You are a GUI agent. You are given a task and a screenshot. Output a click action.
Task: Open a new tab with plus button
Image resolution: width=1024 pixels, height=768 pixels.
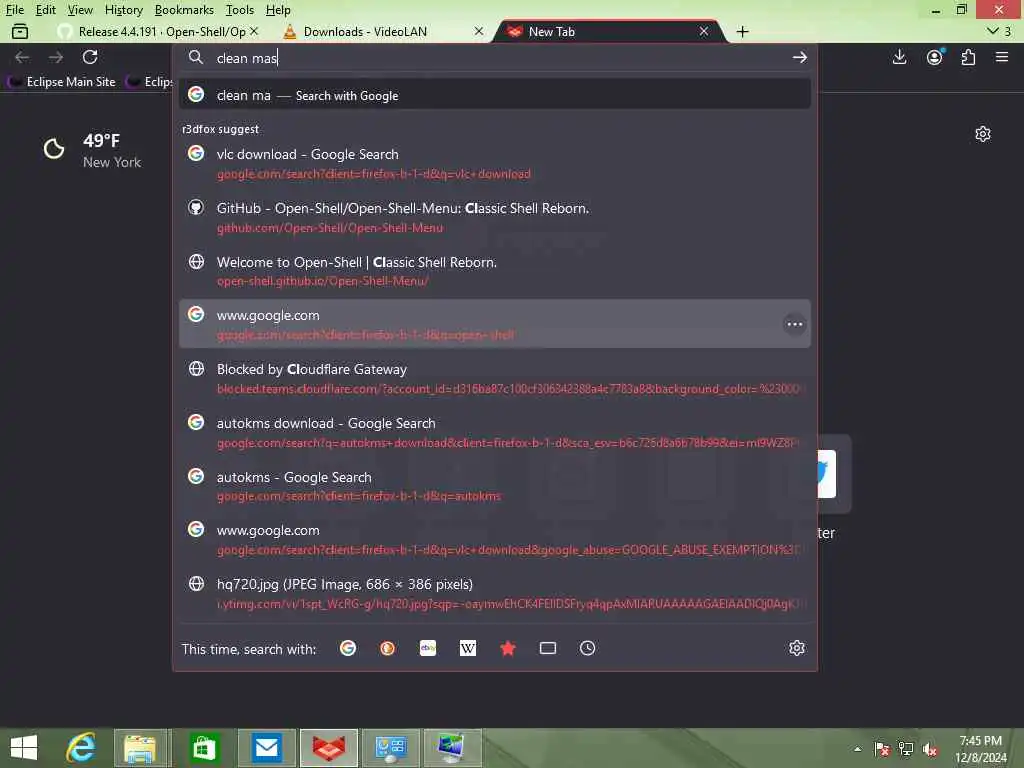(x=743, y=31)
